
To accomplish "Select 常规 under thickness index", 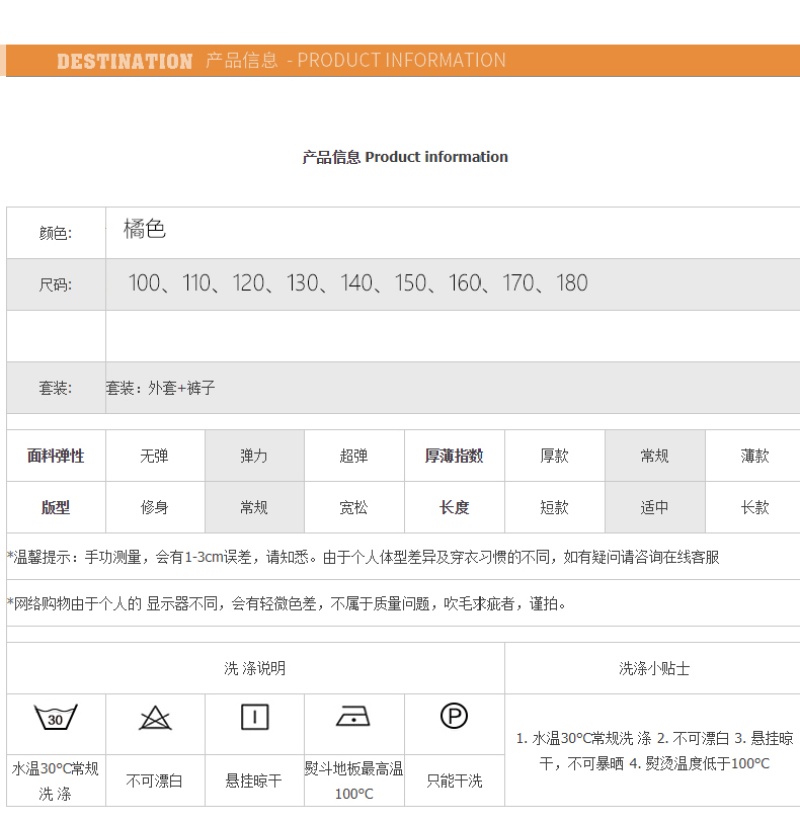I will pos(654,456).
